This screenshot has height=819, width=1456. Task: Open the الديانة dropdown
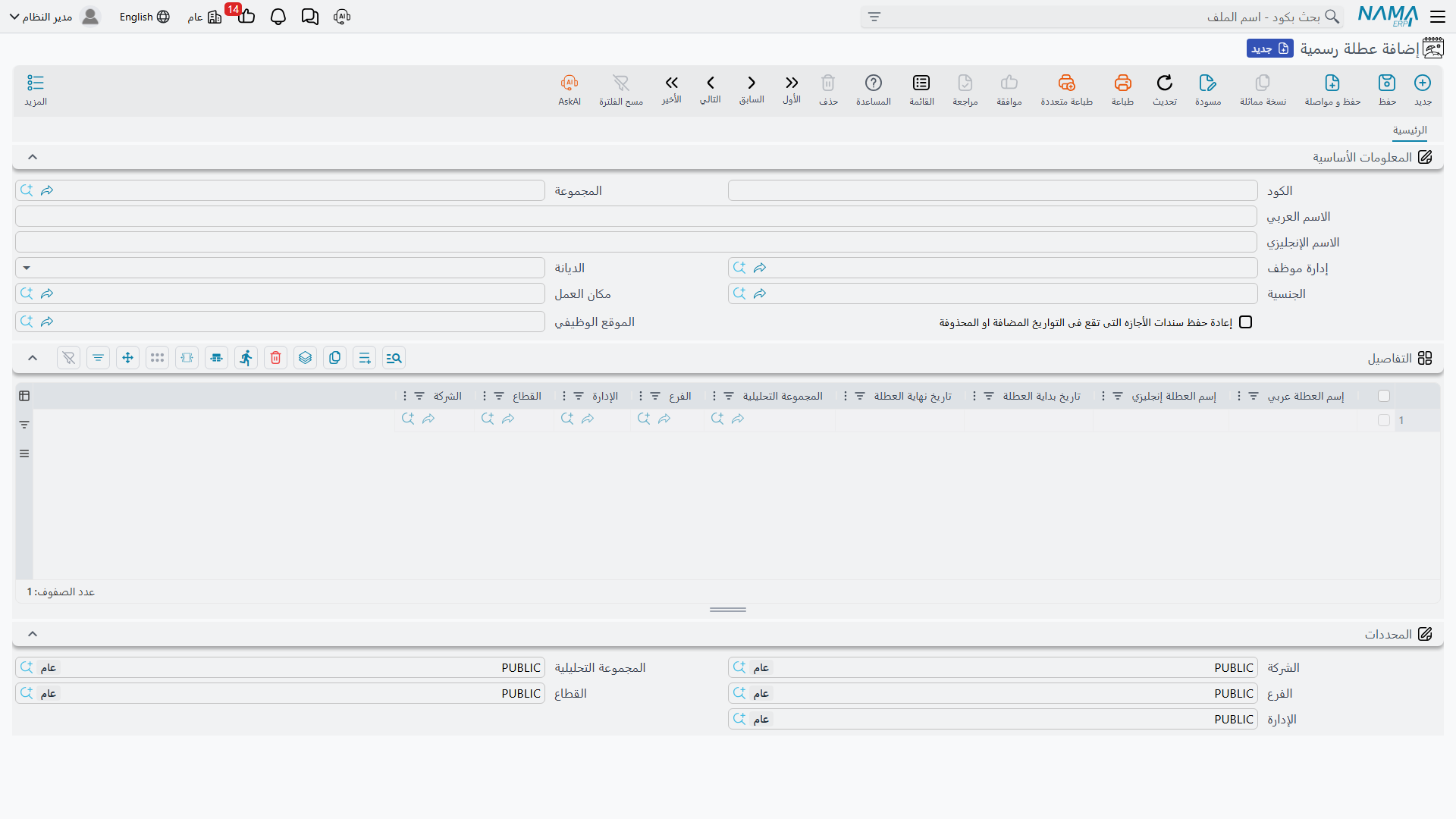(x=280, y=268)
